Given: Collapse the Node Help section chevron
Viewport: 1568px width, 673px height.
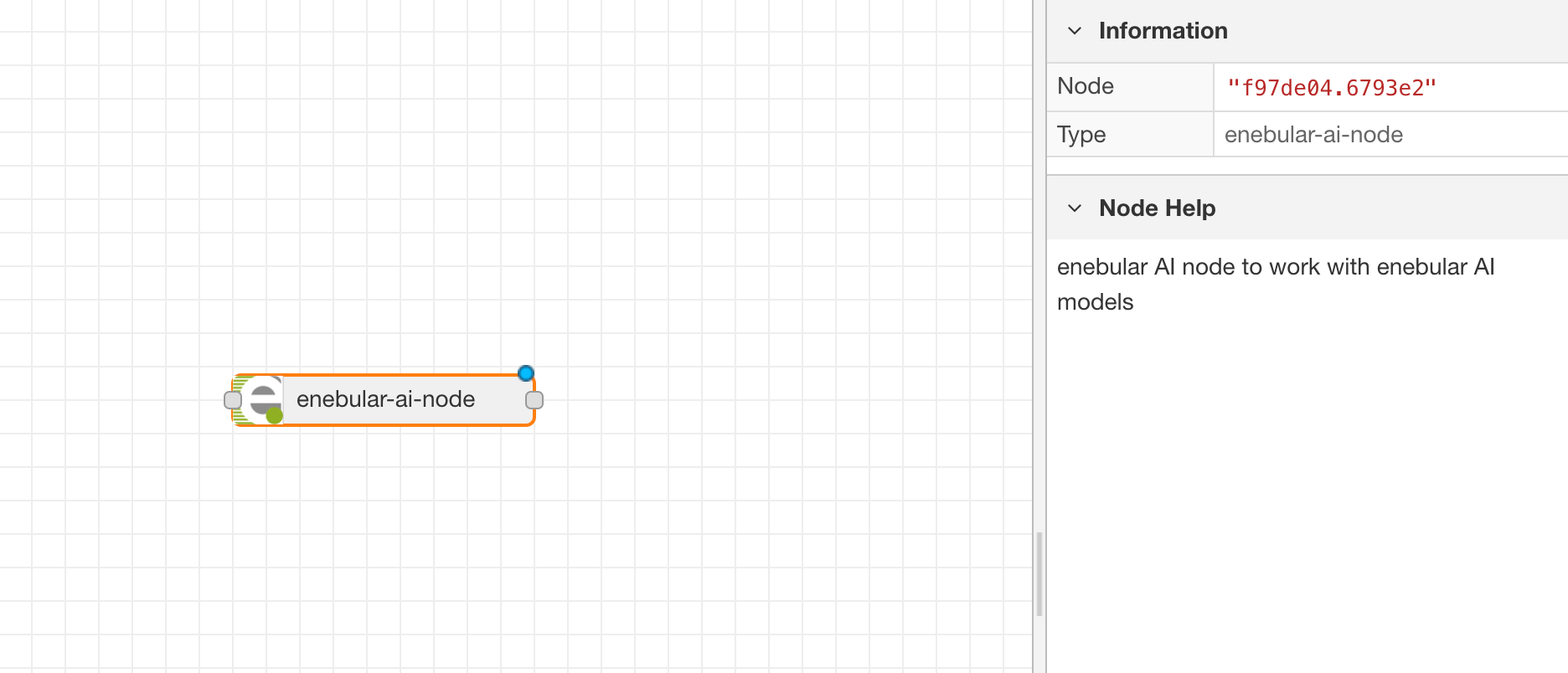Looking at the screenshot, I should point(1075,208).
